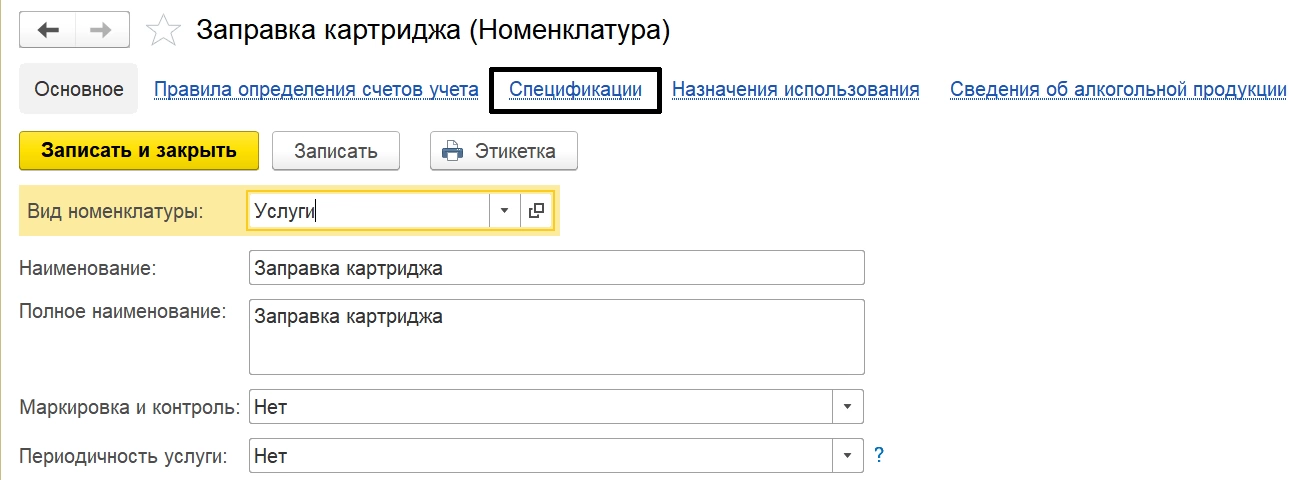The width and height of the screenshot is (1301, 480).
Task: Click the forward navigation arrow
Action: tap(100, 31)
